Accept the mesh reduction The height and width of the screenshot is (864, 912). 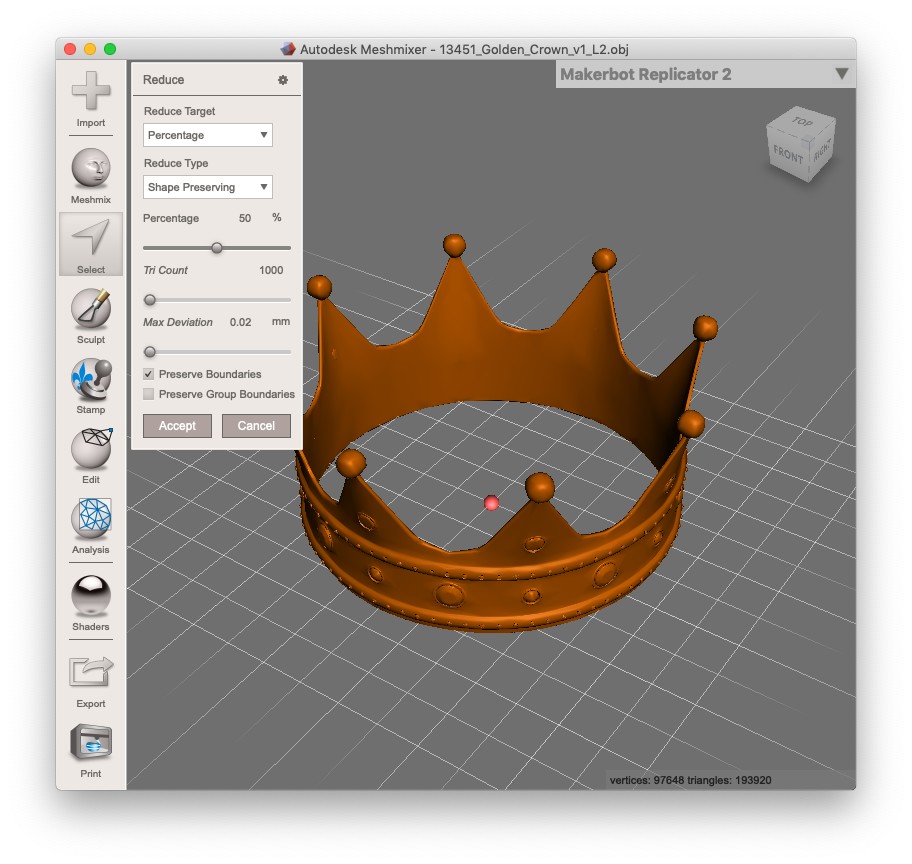(x=177, y=425)
